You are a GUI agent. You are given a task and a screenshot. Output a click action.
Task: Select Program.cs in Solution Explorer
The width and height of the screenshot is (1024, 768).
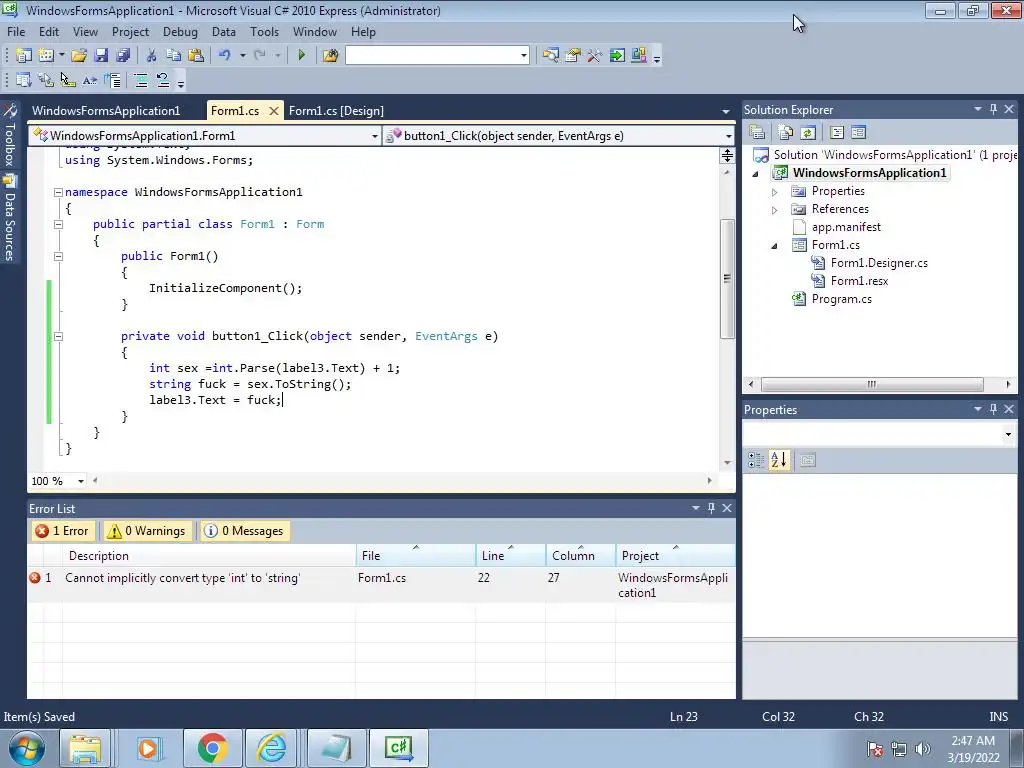[841, 299]
